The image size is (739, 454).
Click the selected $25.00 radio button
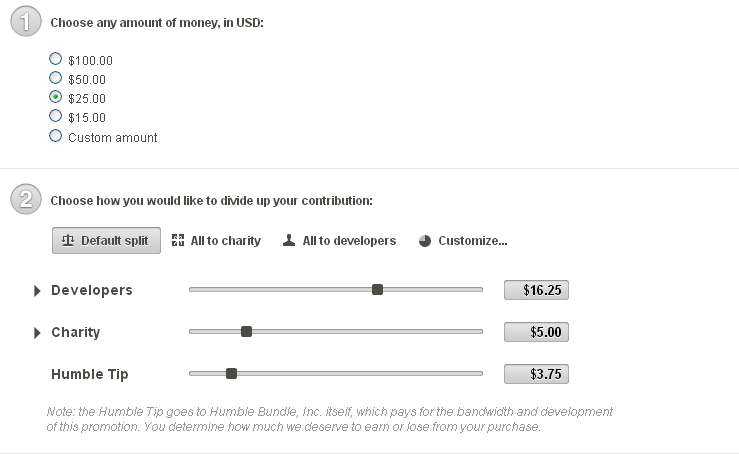coord(56,97)
